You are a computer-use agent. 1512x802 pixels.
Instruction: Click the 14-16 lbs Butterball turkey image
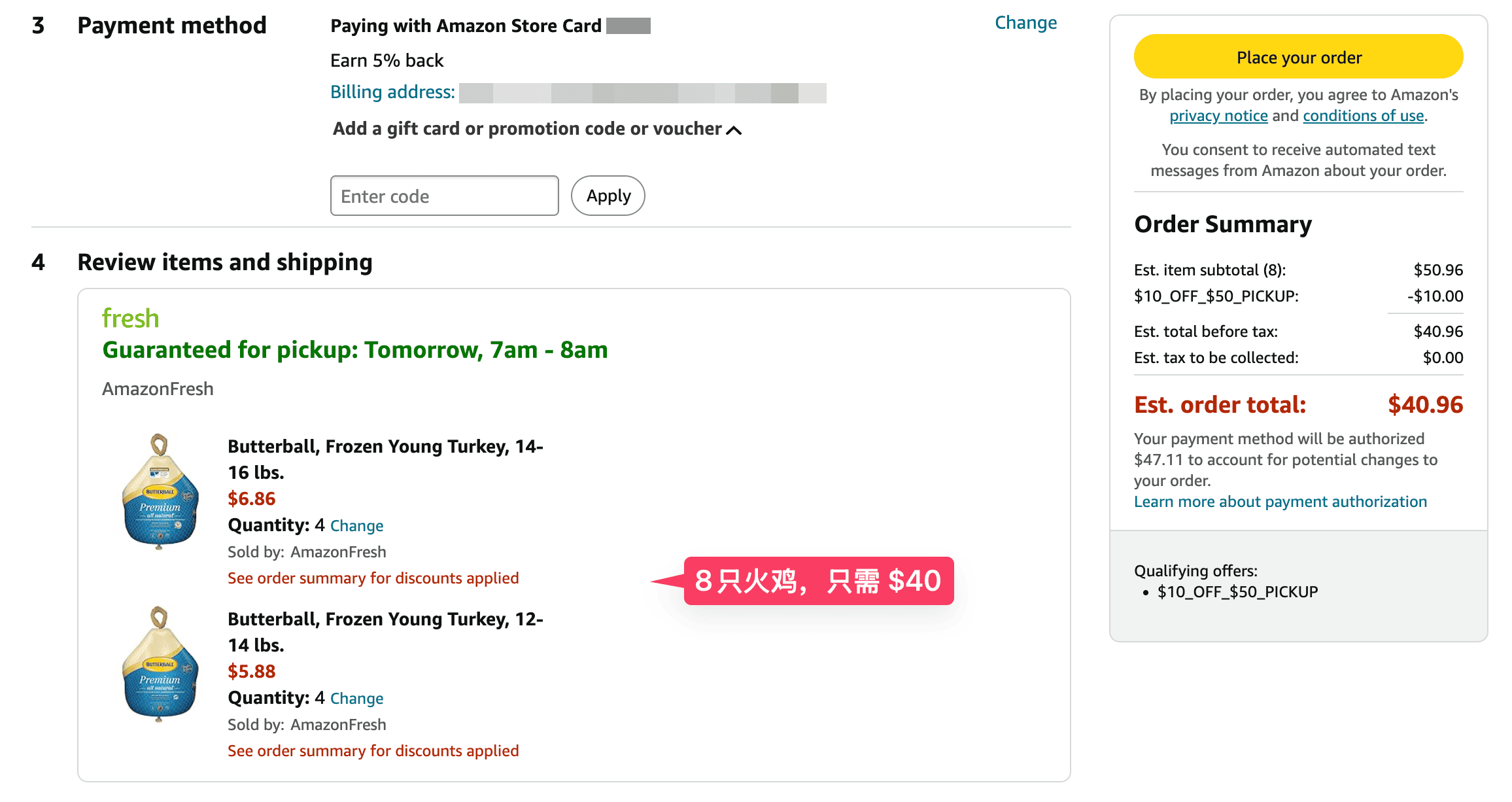pos(158,489)
